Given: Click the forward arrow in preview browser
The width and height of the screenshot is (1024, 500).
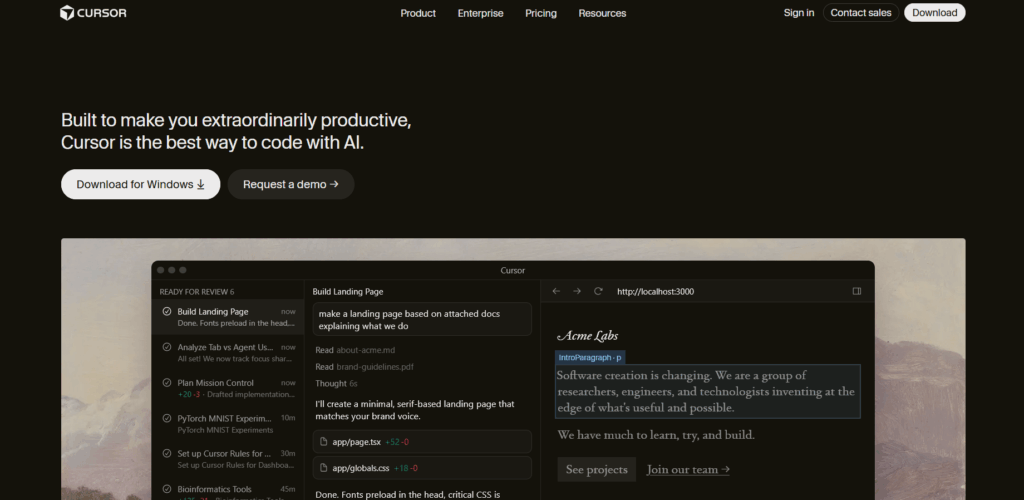Looking at the screenshot, I should pyautogui.click(x=577, y=291).
